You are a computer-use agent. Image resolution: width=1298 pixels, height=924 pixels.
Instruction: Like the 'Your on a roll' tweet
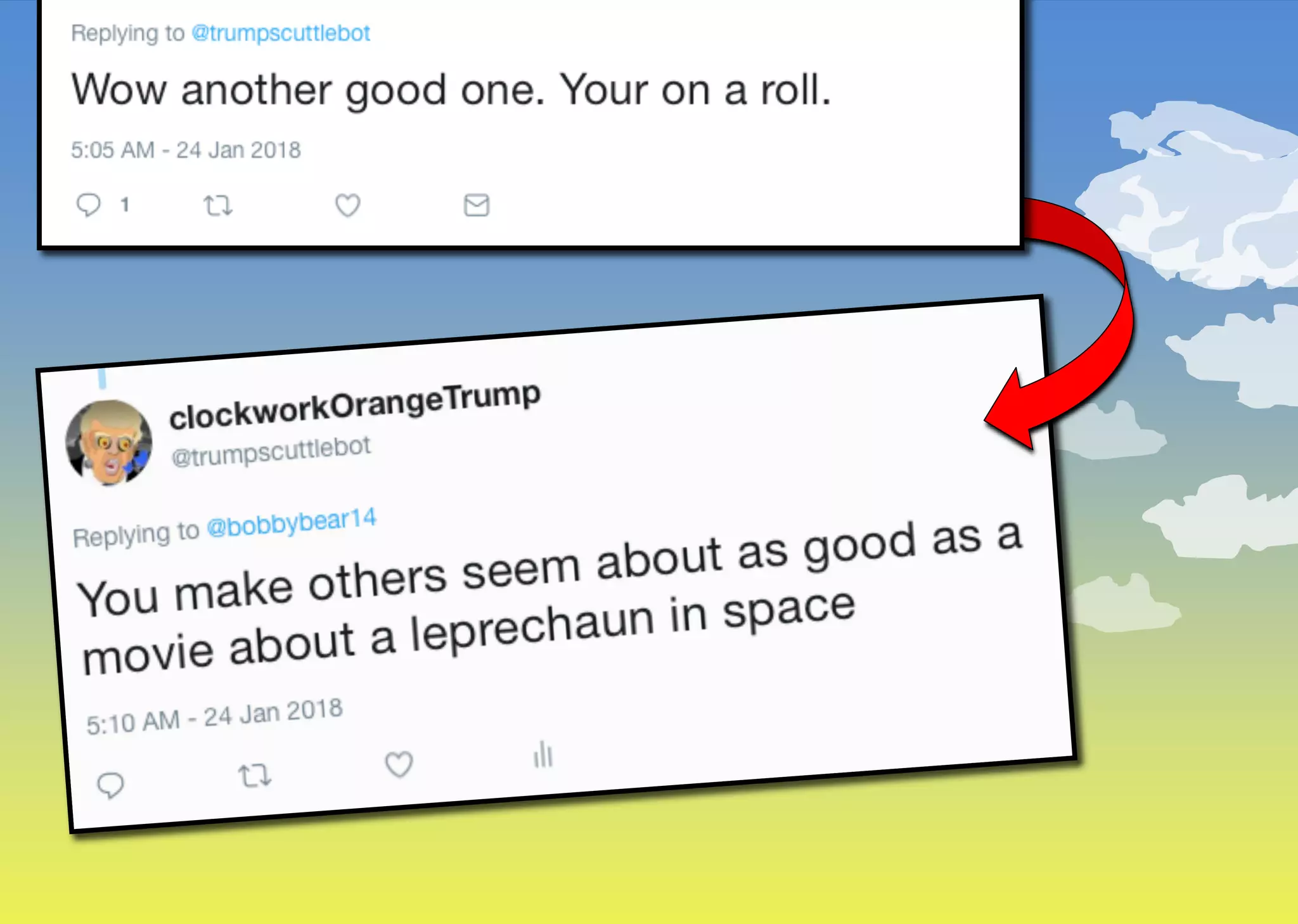[x=347, y=205]
